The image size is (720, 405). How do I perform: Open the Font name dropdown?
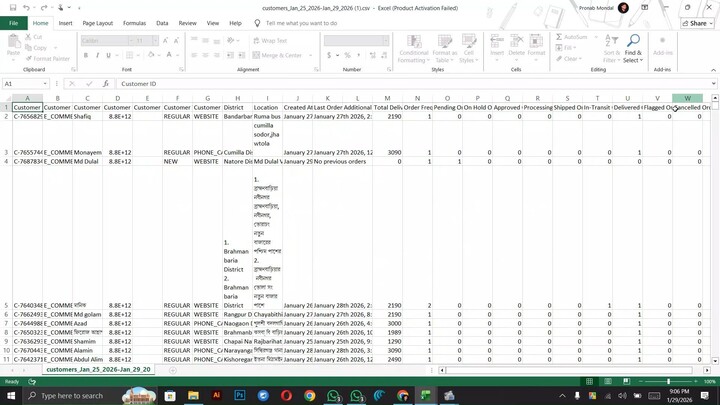click(131, 41)
